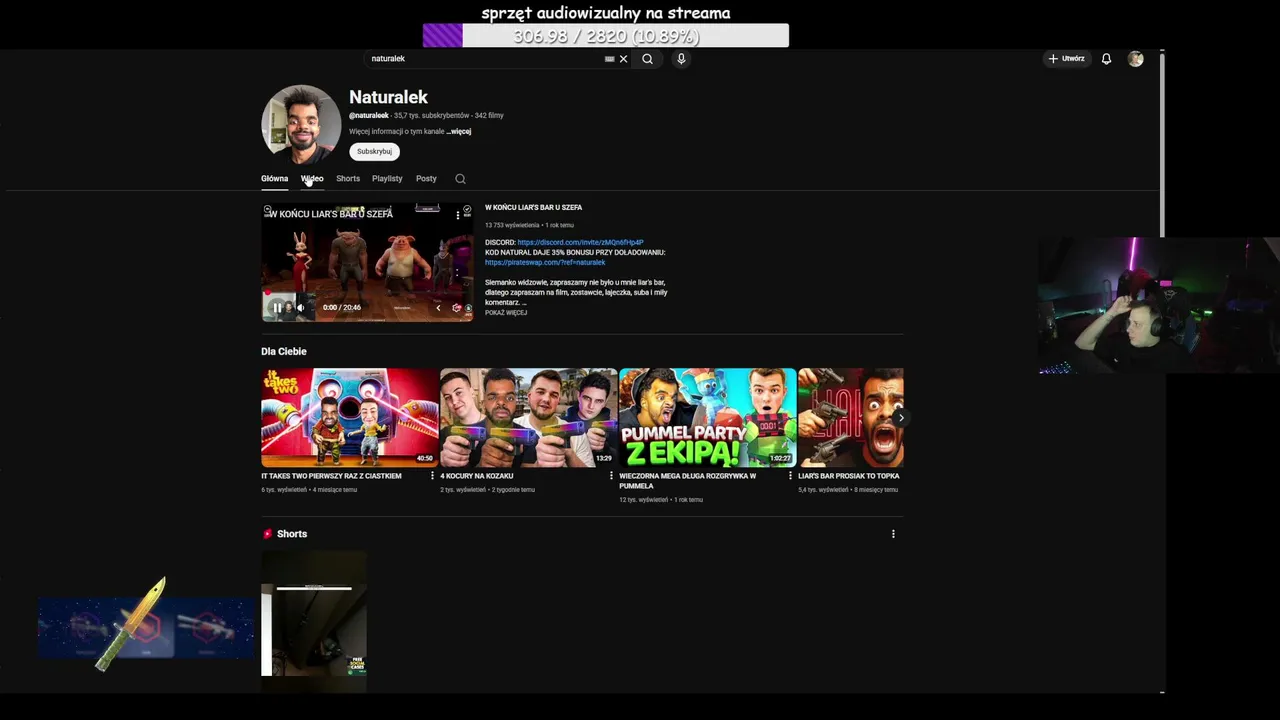The width and height of the screenshot is (1280, 720).
Task: Start voice search with the microphone icon
Action: (681, 59)
